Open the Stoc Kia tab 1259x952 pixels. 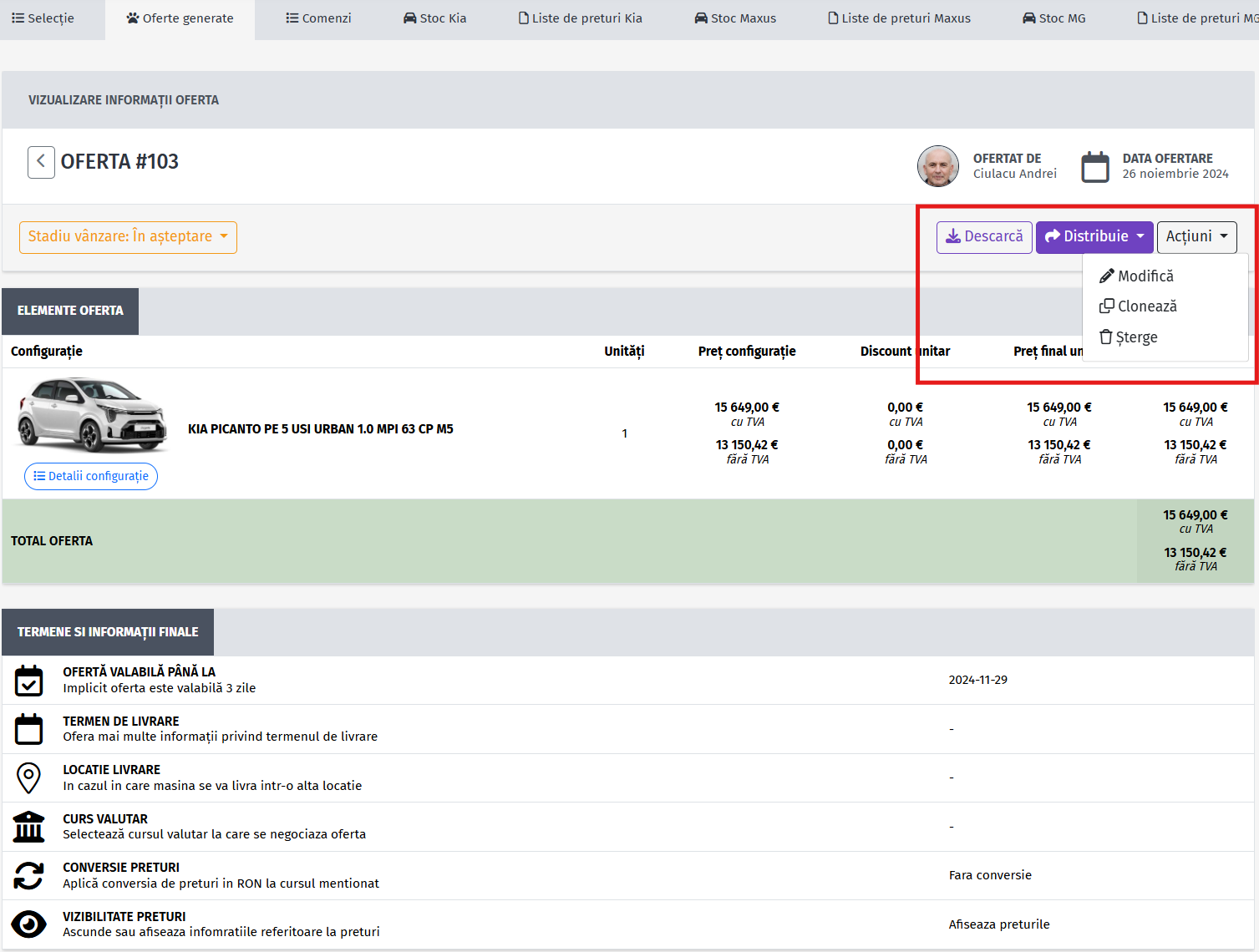click(434, 18)
